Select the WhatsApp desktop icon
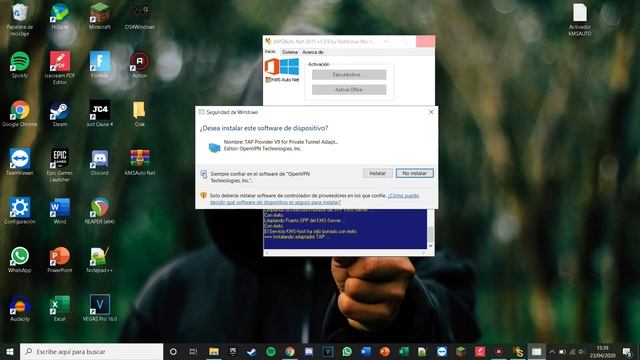The width and height of the screenshot is (640, 360). pyautogui.click(x=20, y=259)
